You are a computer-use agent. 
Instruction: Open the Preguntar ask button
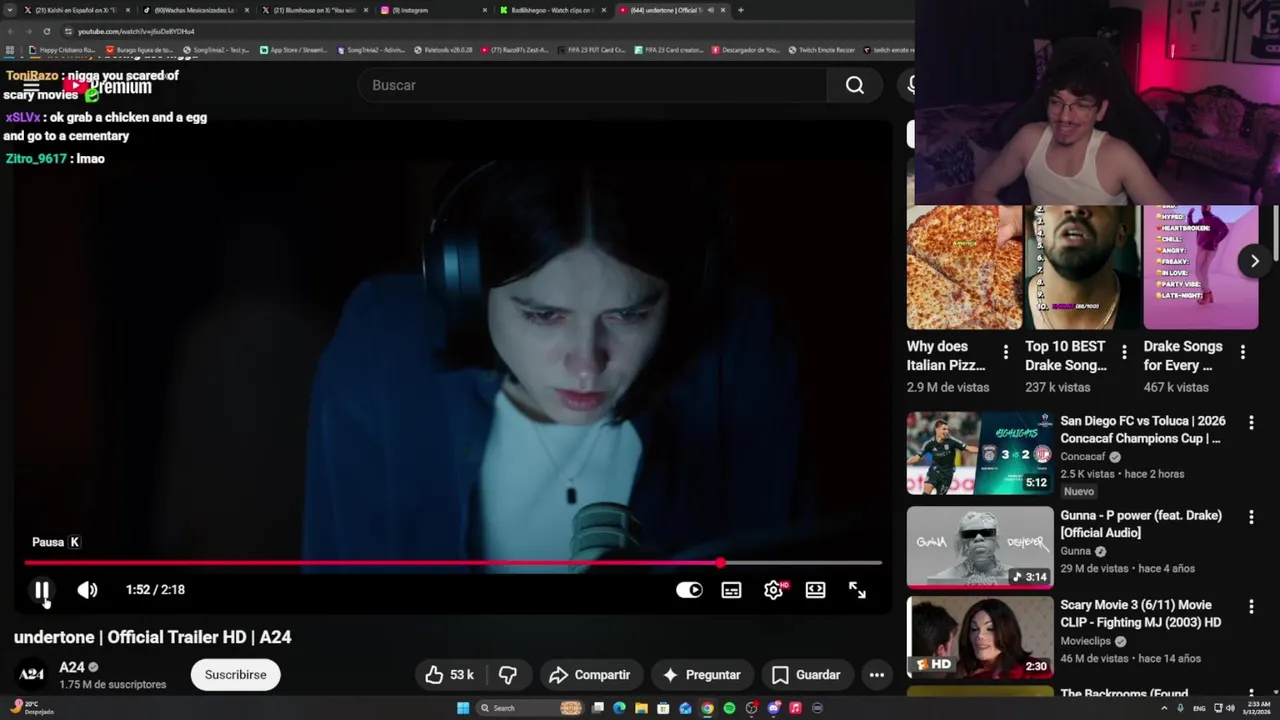pyautogui.click(x=701, y=675)
